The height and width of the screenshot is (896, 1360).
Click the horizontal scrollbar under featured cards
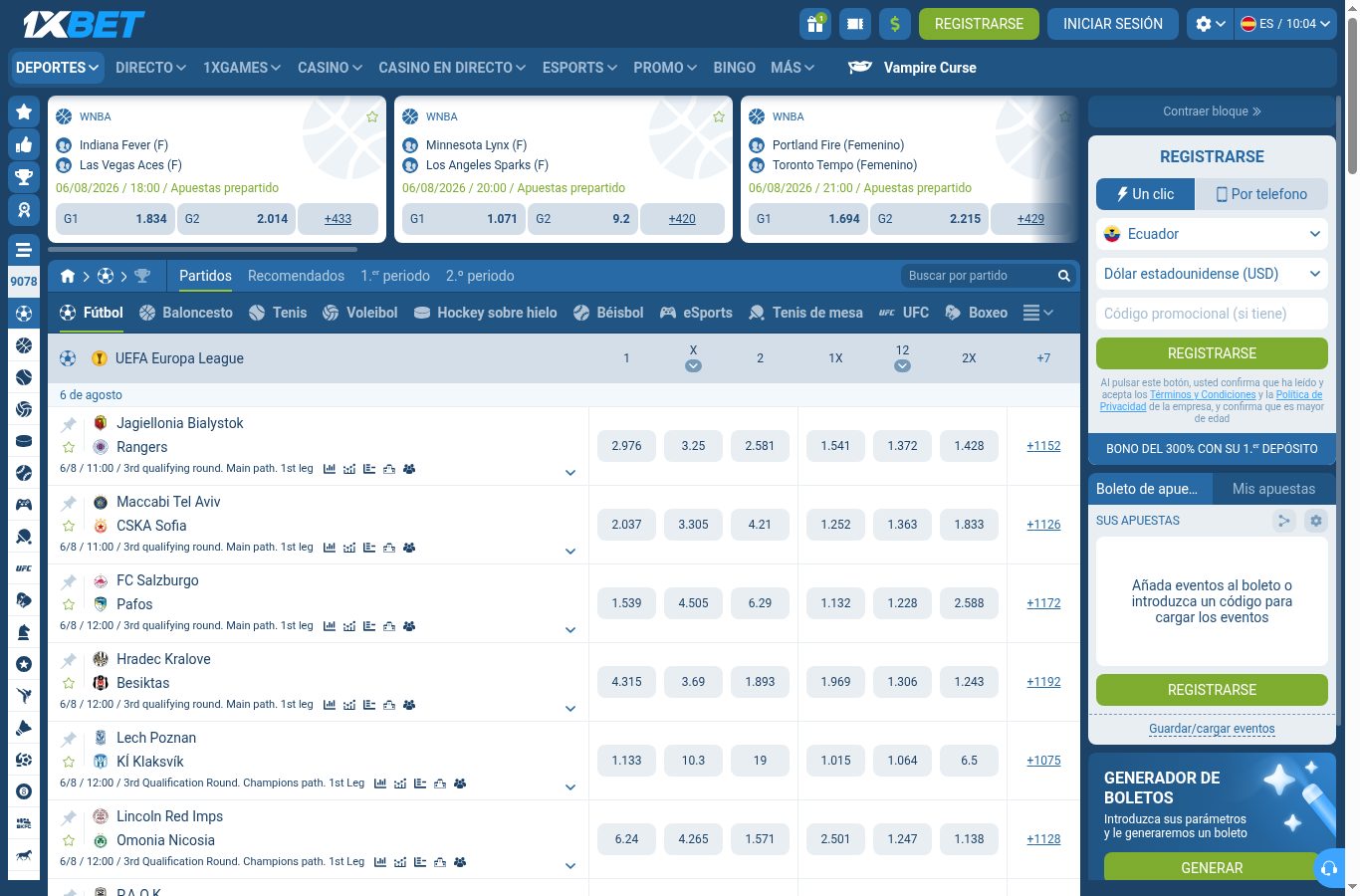202,249
